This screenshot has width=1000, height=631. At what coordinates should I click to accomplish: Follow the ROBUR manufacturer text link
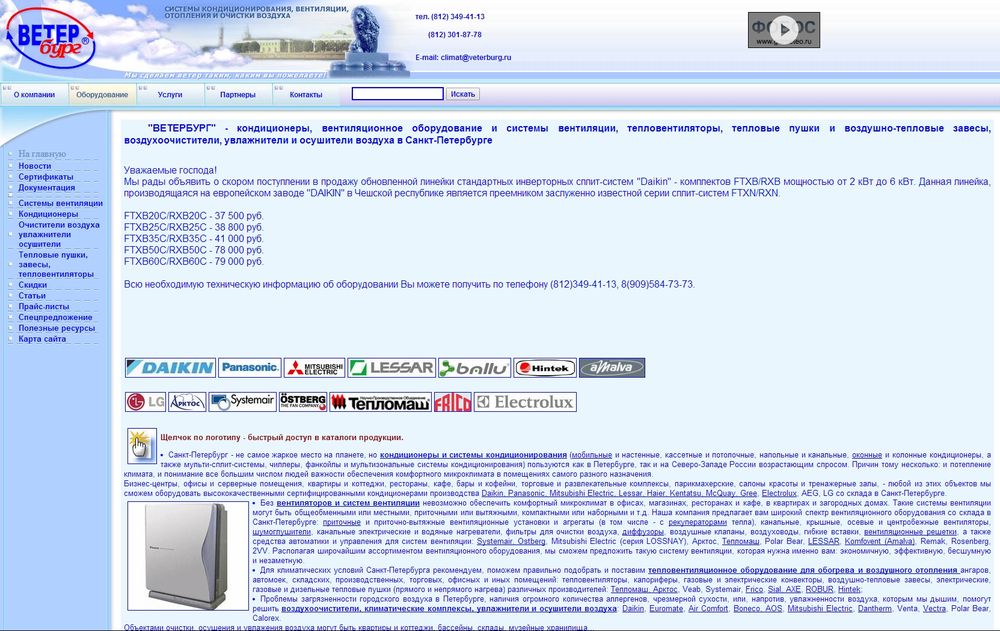[820, 590]
